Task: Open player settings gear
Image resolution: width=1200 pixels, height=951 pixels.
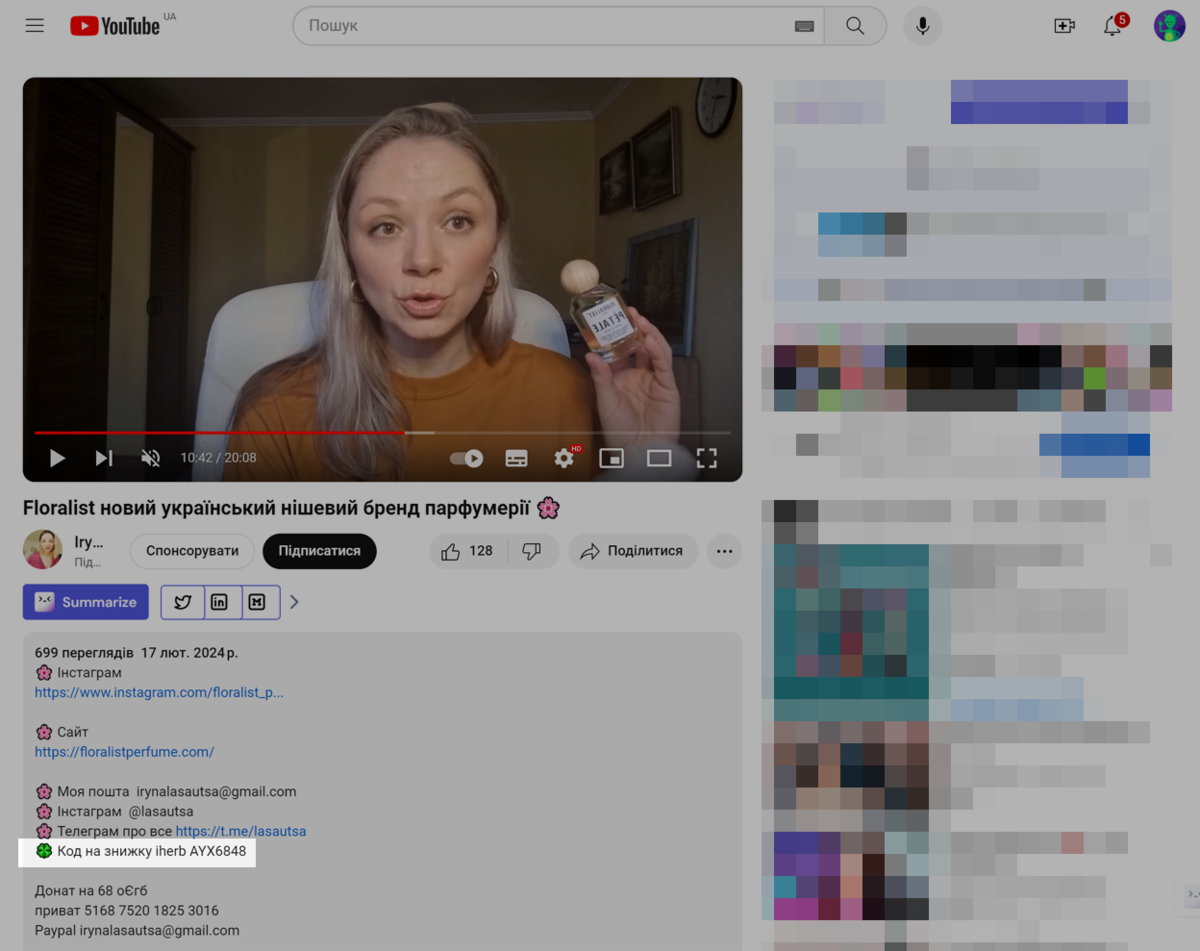Action: tap(565, 458)
